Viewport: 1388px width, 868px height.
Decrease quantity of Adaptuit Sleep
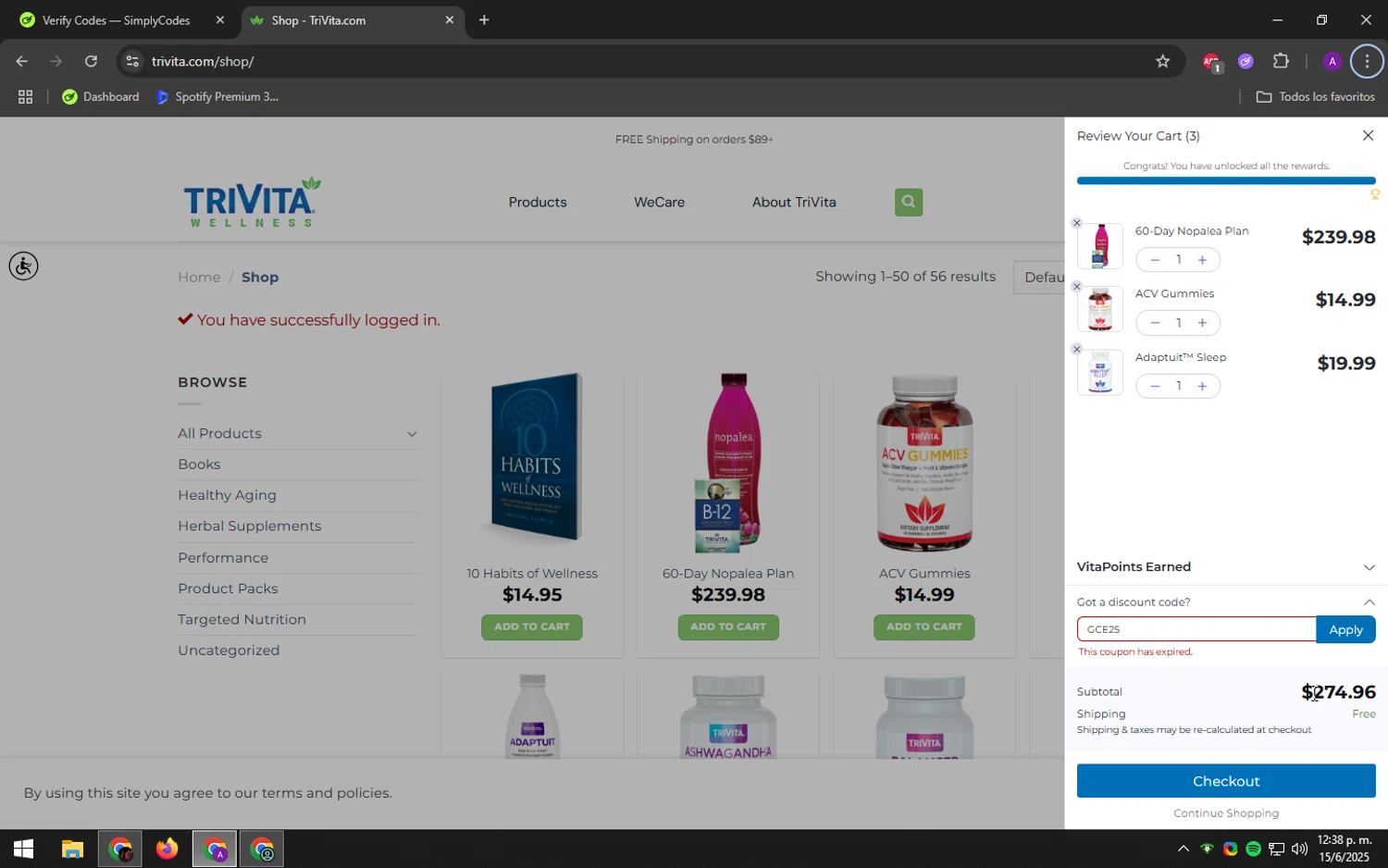pos(1155,386)
